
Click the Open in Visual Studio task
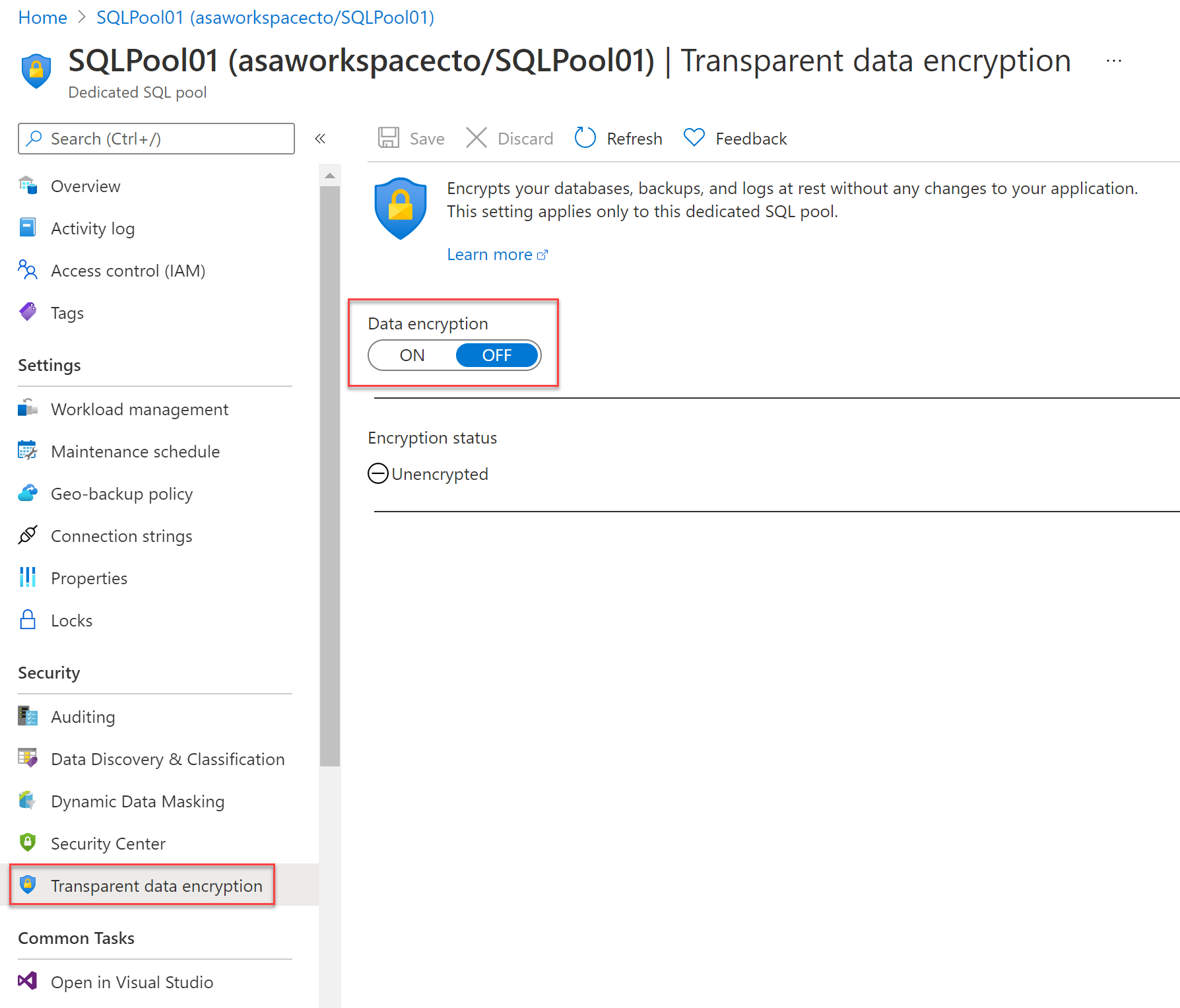pyautogui.click(x=132, y=982)
